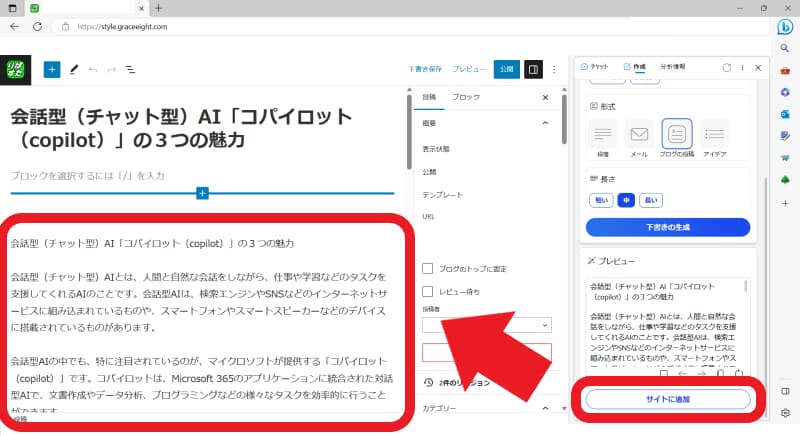The width and height of the screenshot is (800, 436).
Task: Click the post title heading to edit it
Action: 182,128
